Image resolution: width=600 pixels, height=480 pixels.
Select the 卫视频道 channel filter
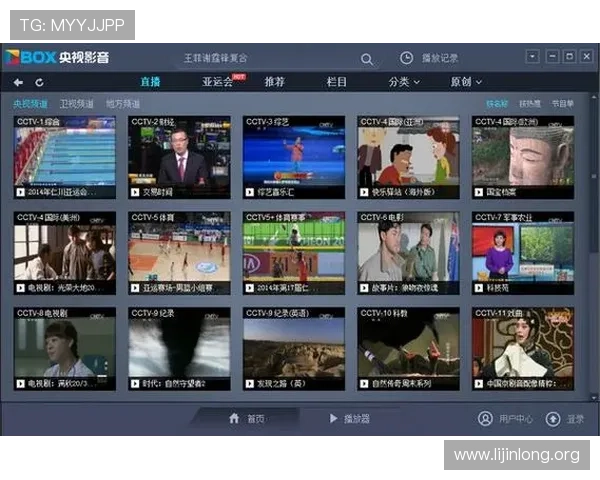(77, 104)
